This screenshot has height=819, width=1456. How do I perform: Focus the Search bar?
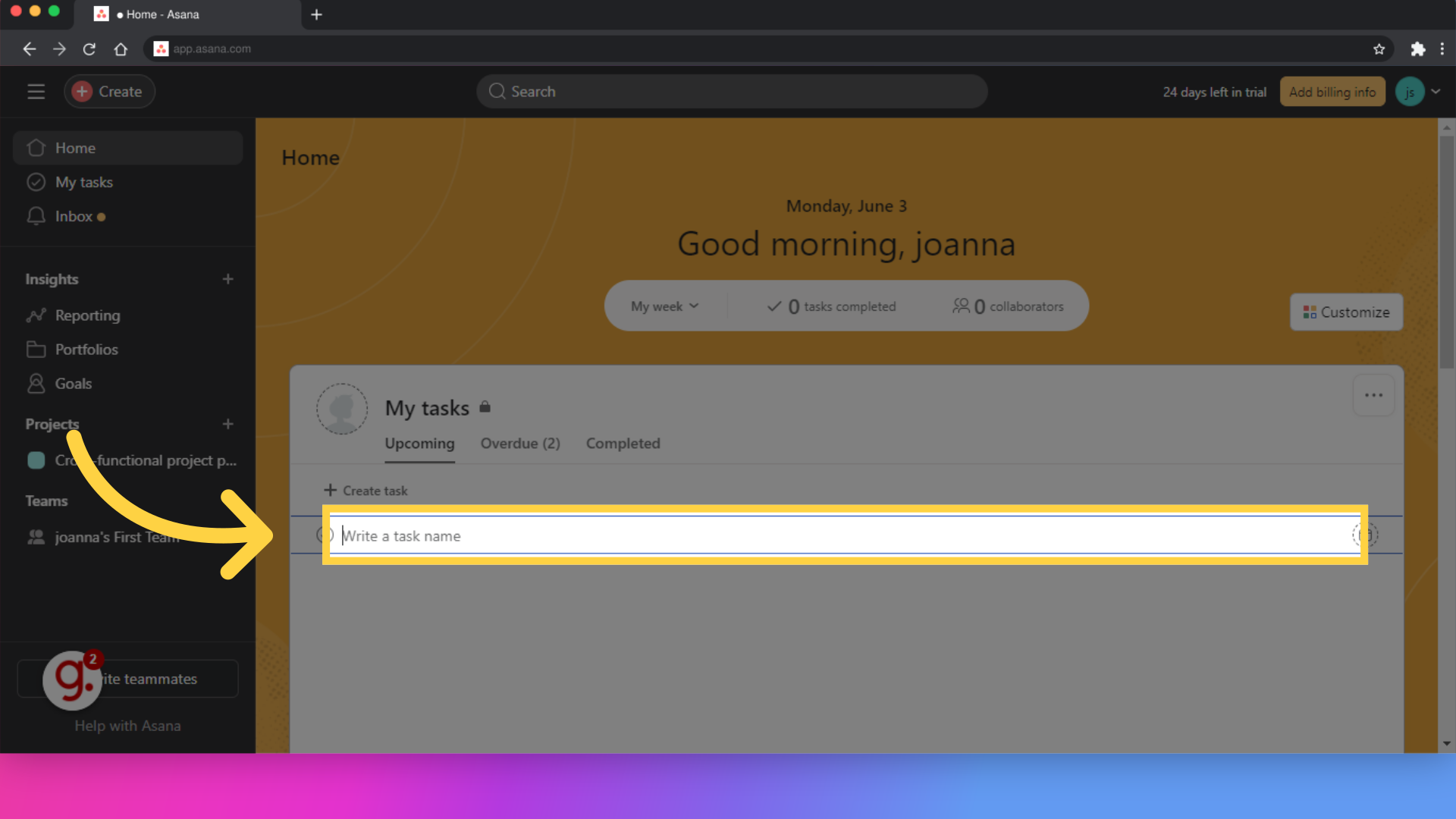[732, 92]
